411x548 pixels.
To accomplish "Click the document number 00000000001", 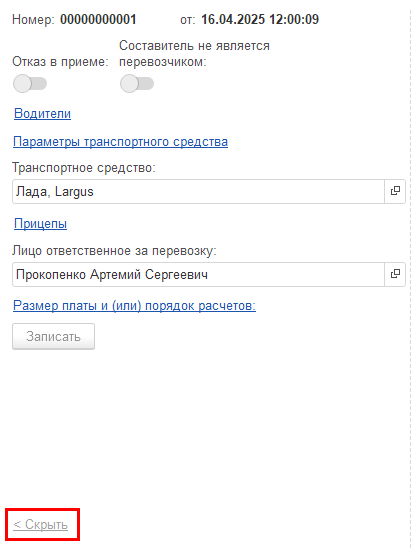I will click(x=98, y=19).
